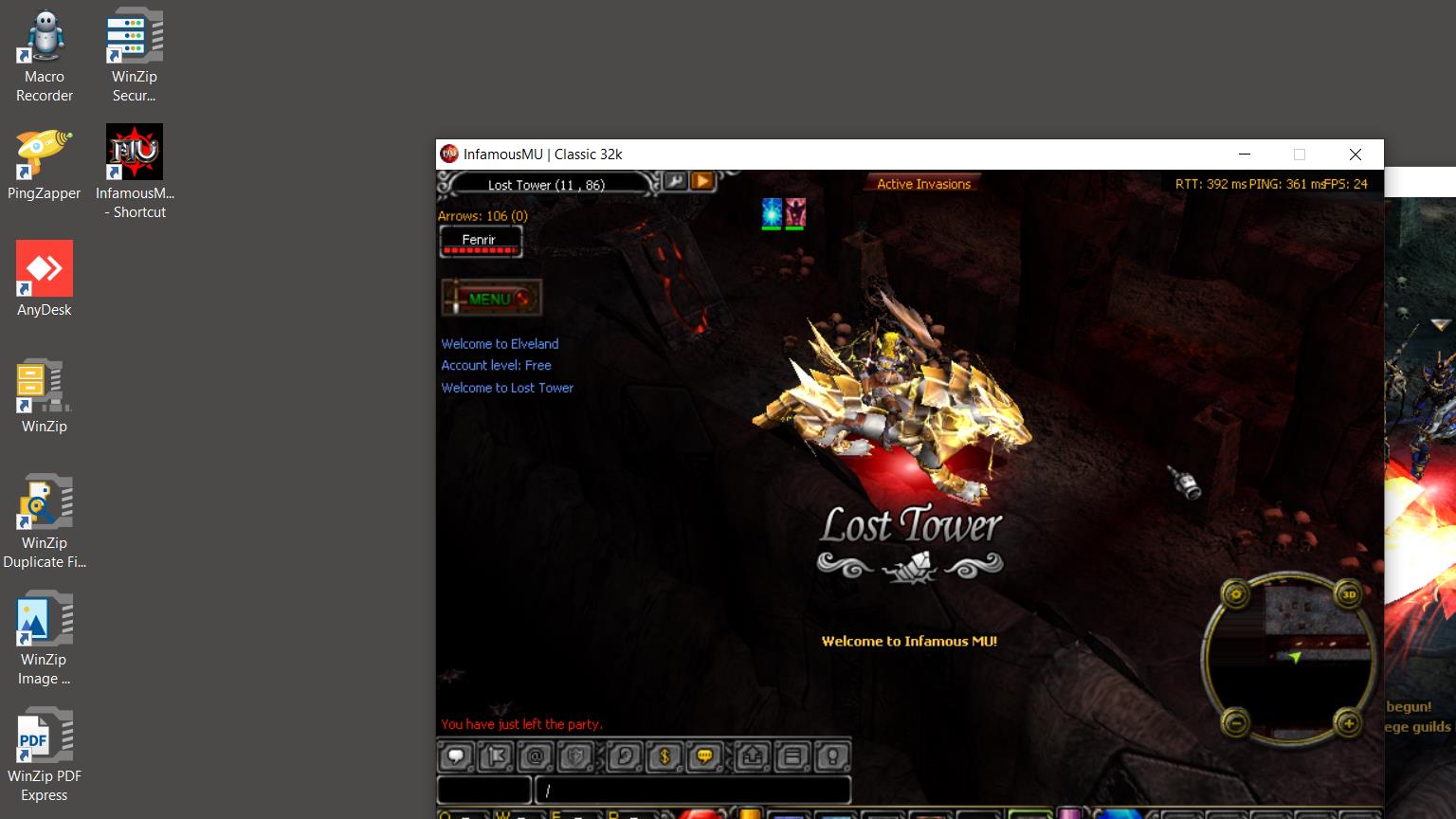This screenshot has width=1456, height=819.
Task: Click the whisper recipient name field
Action: [484, 790]
